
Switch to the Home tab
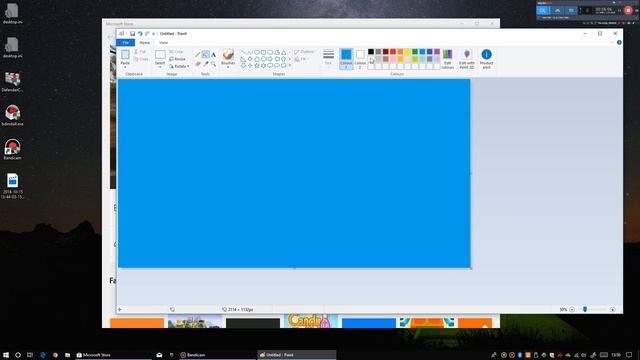(x=144, y=42)
